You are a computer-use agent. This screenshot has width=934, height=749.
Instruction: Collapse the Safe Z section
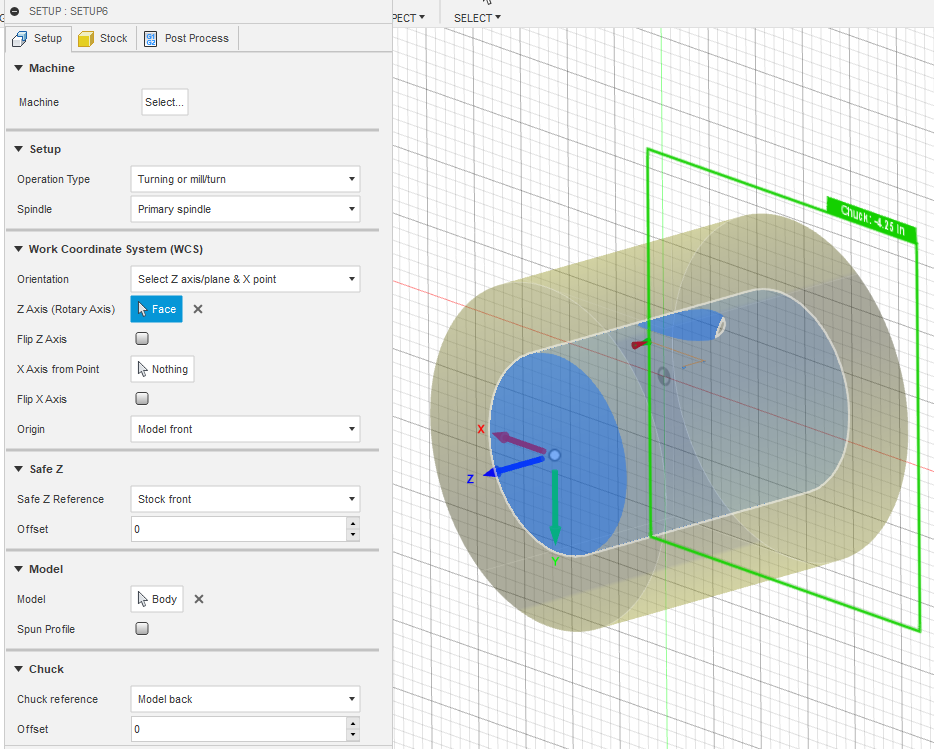(18, 469)
